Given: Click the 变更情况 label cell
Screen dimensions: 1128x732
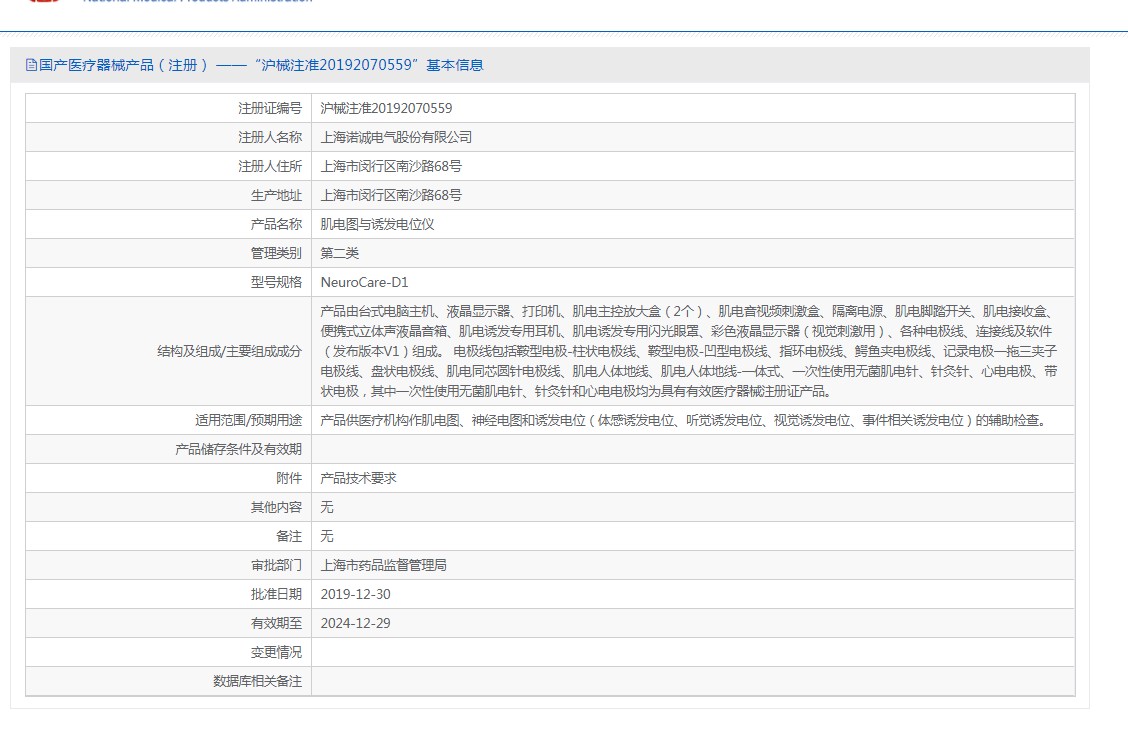Looking at the screenshot, I should pyautogui.click(x=168, y=653).
